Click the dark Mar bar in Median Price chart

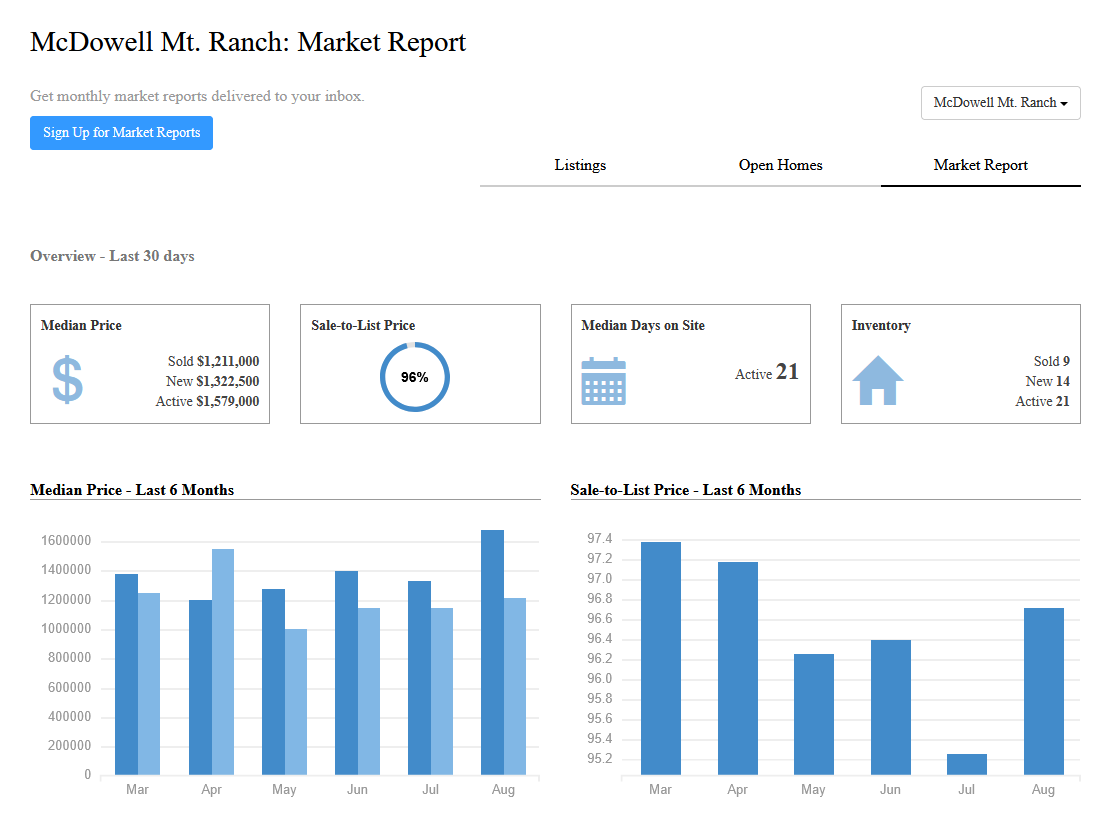(x=126, y=675)
